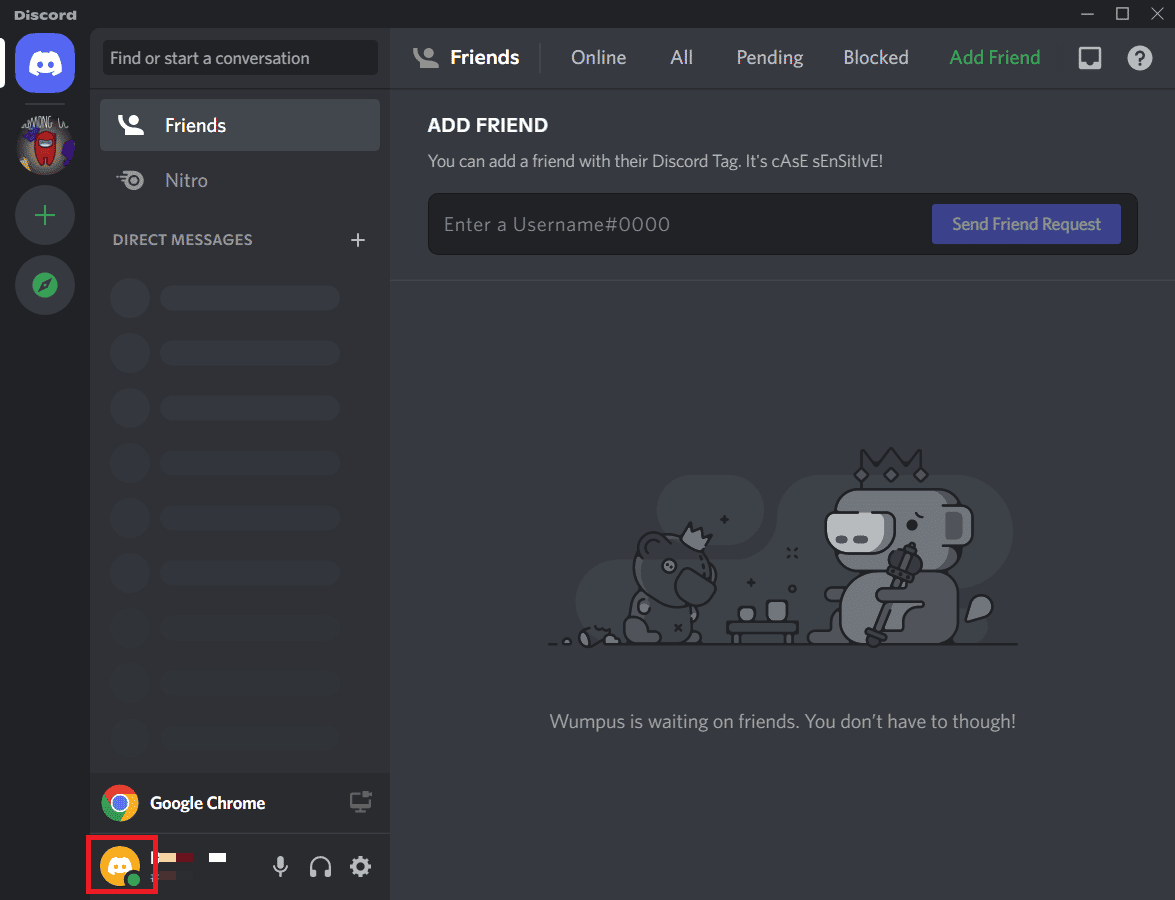The height and width of the screenshot is (900, 1175).
Task: Create a new DM plus icon
Action: pos(358,240)
